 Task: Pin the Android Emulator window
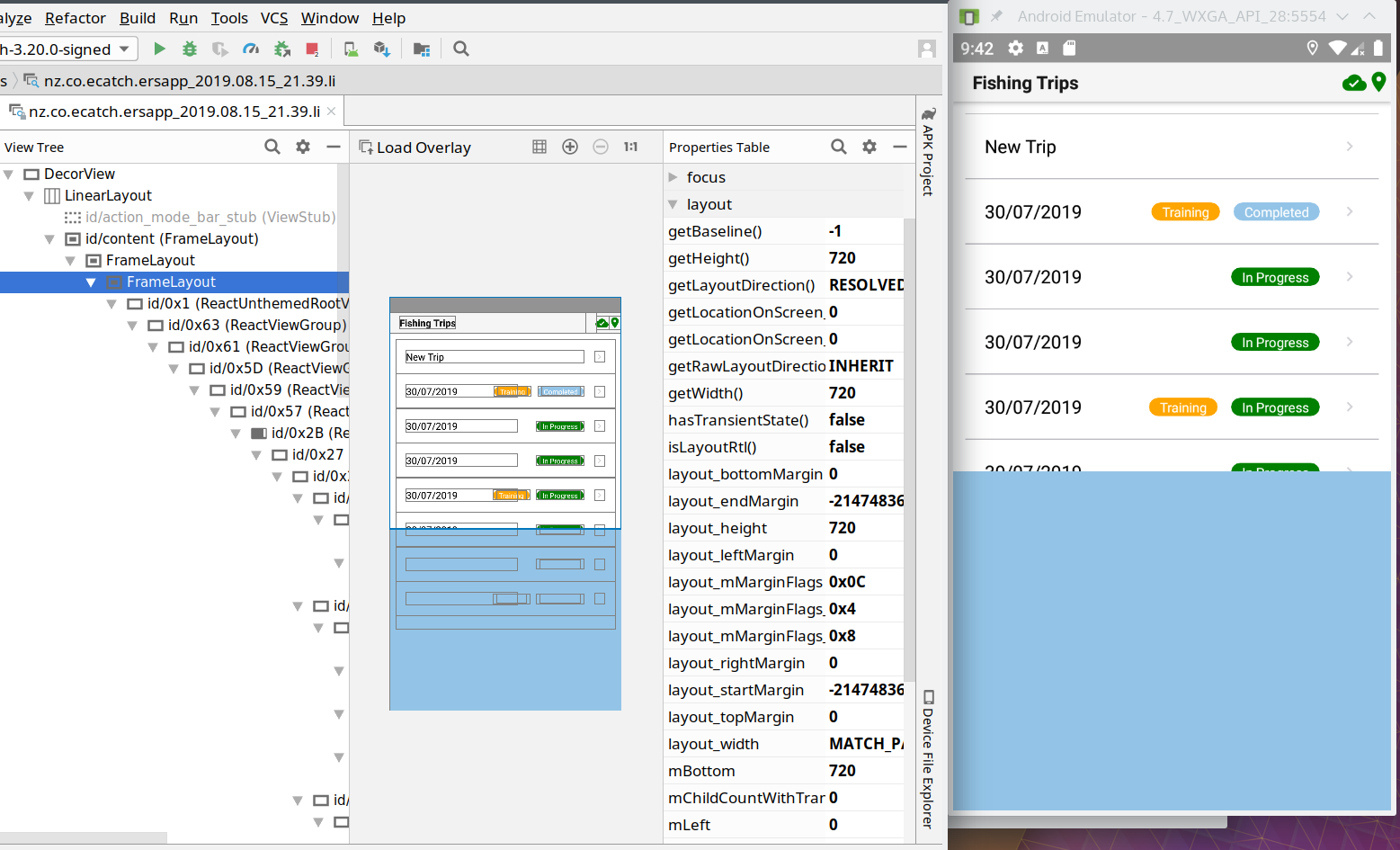(996, 16)
